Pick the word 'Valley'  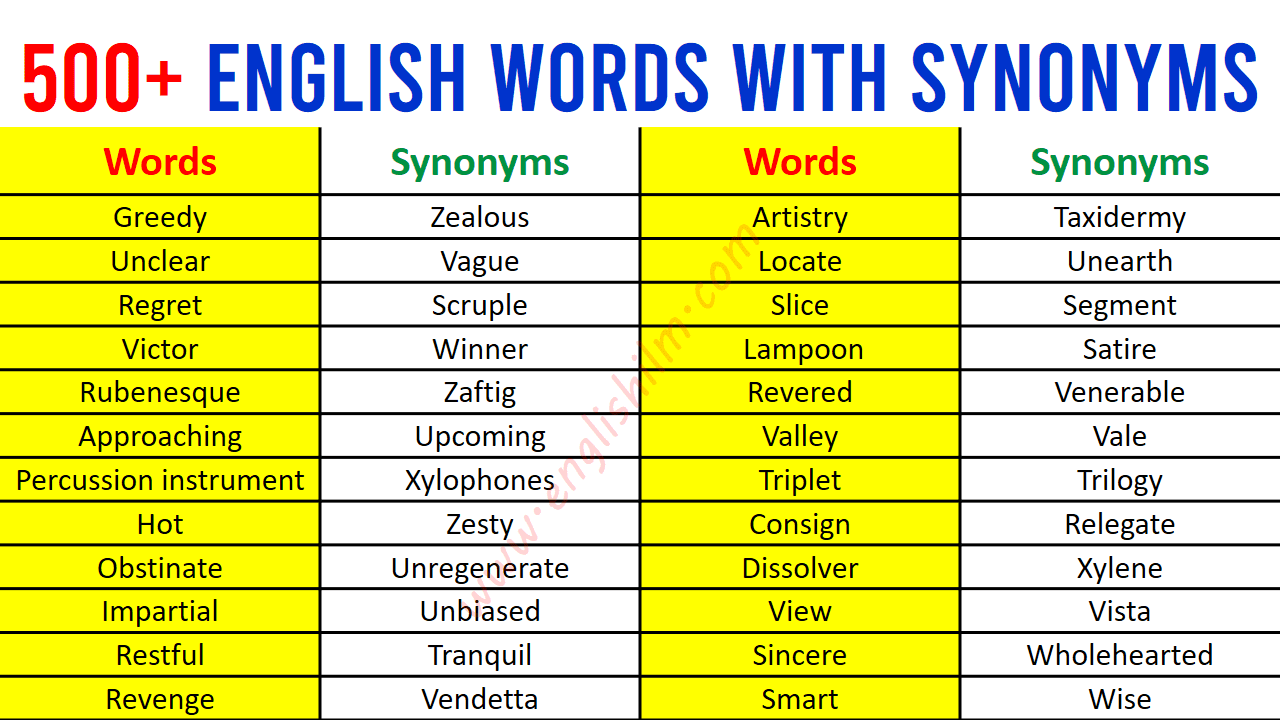(x=800, y=437)
